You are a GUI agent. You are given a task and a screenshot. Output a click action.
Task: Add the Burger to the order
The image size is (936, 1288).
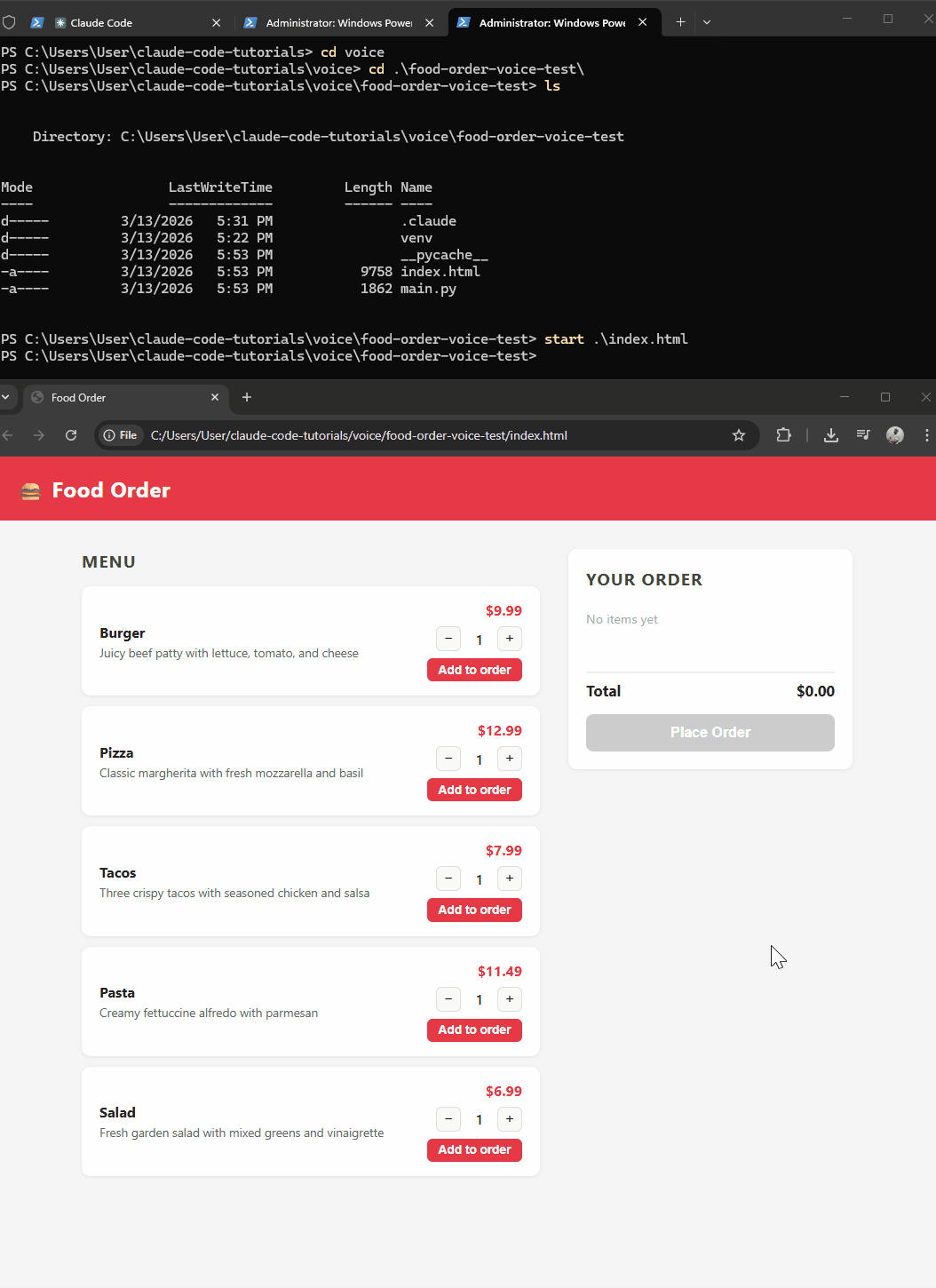point(474,670)
